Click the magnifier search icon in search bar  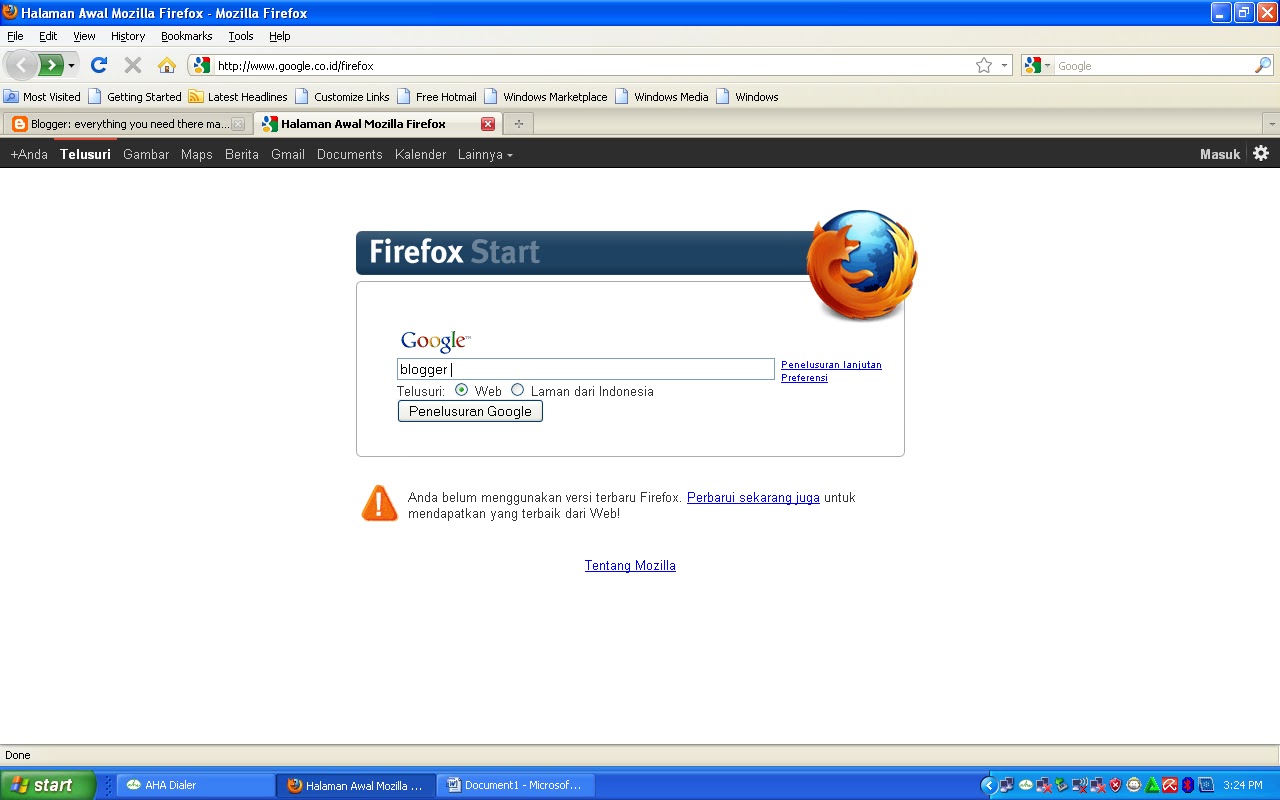coord(1263,66)
